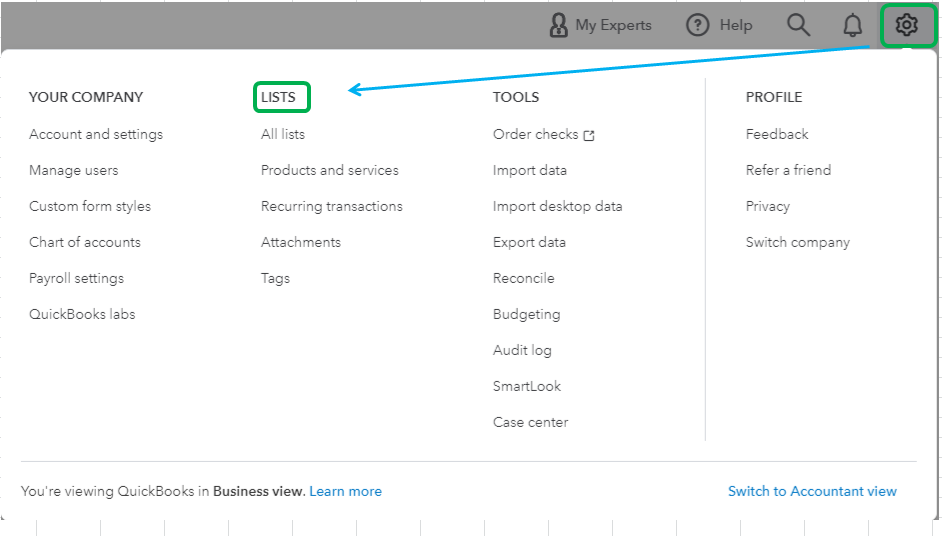Select the PROFILE heading
This screenshot has height=536, width=942.
click(774, 97)
